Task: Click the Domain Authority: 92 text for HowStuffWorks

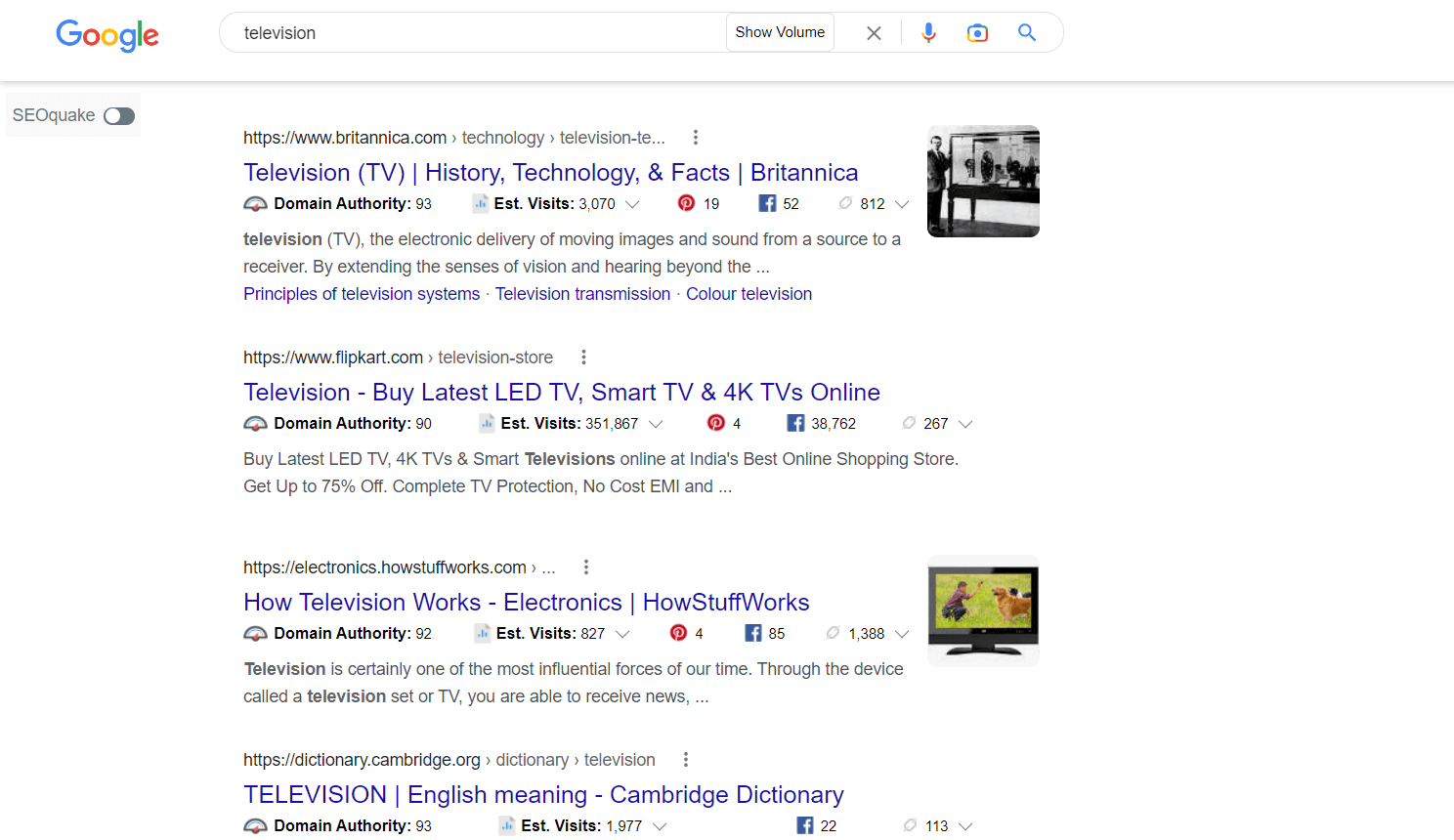Action: tap(353, 634)
